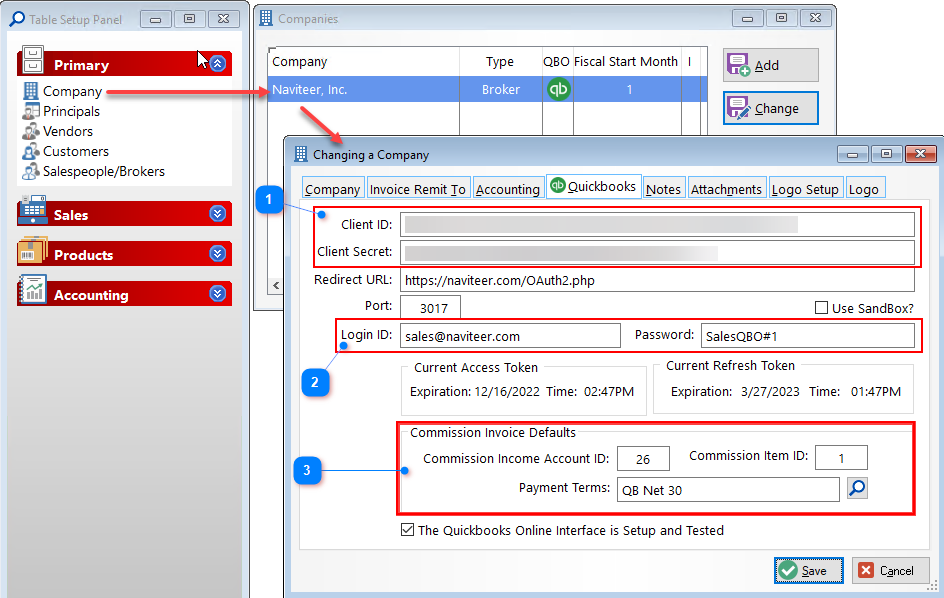The width and height of the screenshot is (944, 598).
Task: Click left scroll arrow in Companies list
Action: 276,285
